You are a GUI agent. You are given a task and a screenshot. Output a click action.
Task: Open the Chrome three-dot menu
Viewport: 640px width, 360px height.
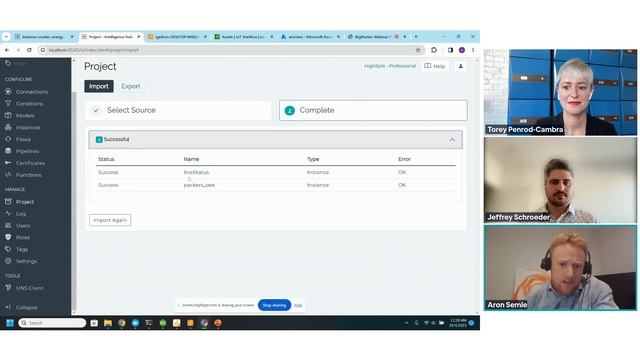point(473,50)
